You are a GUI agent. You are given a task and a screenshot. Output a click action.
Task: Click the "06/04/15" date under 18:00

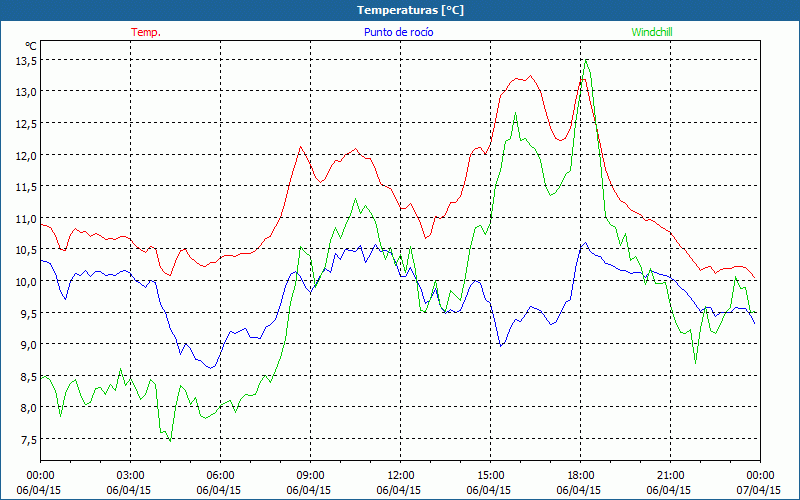click(x=579, y=490)
